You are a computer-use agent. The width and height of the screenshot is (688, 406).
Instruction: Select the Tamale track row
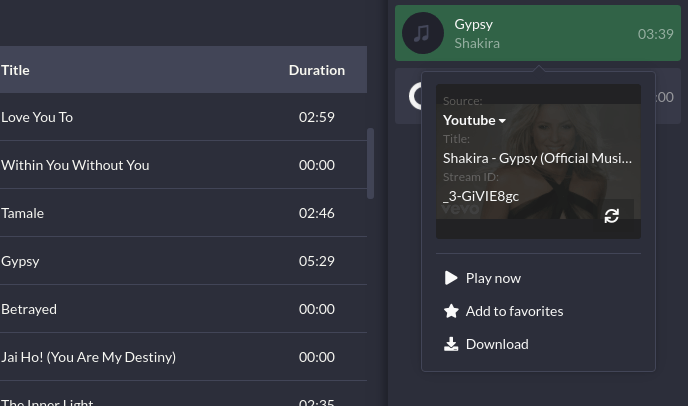click(183, 213)
